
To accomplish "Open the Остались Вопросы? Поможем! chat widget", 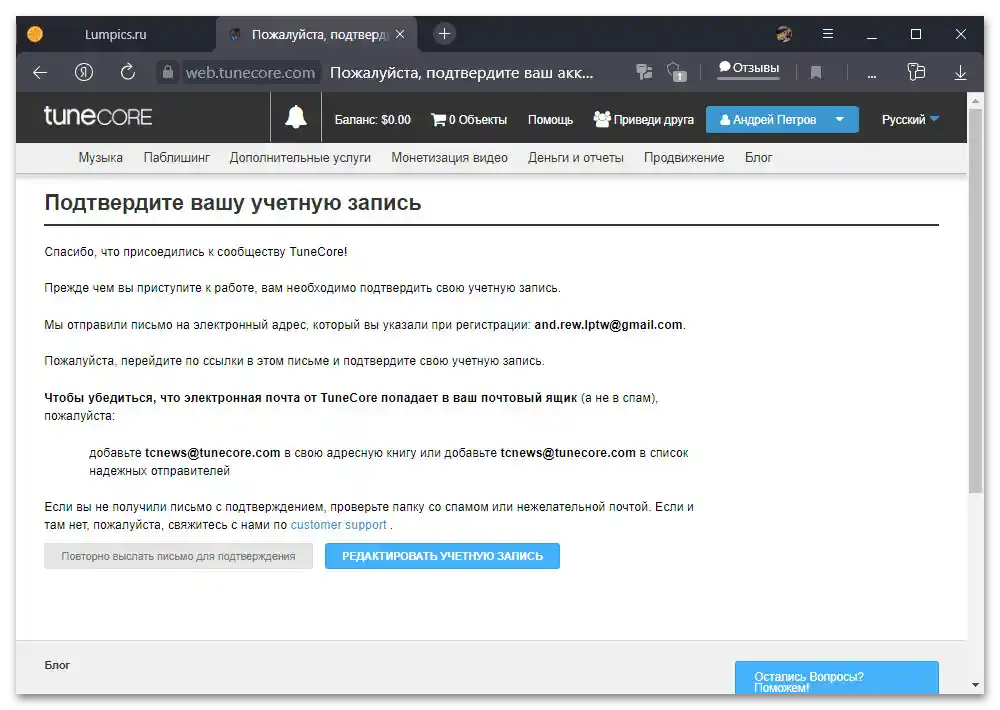I will tap(837, 679).
